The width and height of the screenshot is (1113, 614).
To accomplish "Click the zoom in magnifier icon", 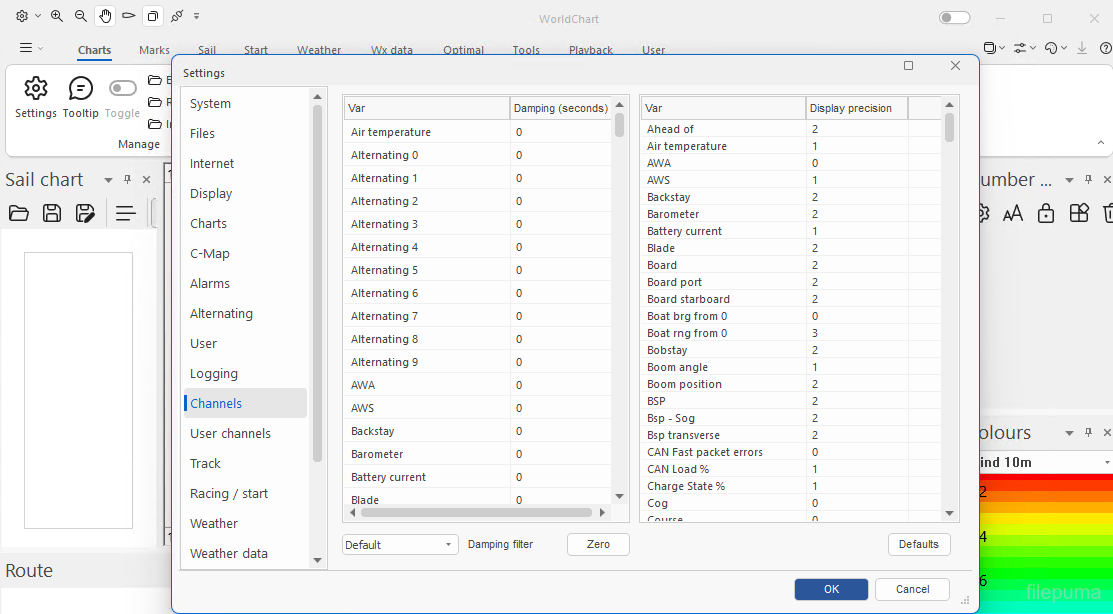I will (57, 16).
